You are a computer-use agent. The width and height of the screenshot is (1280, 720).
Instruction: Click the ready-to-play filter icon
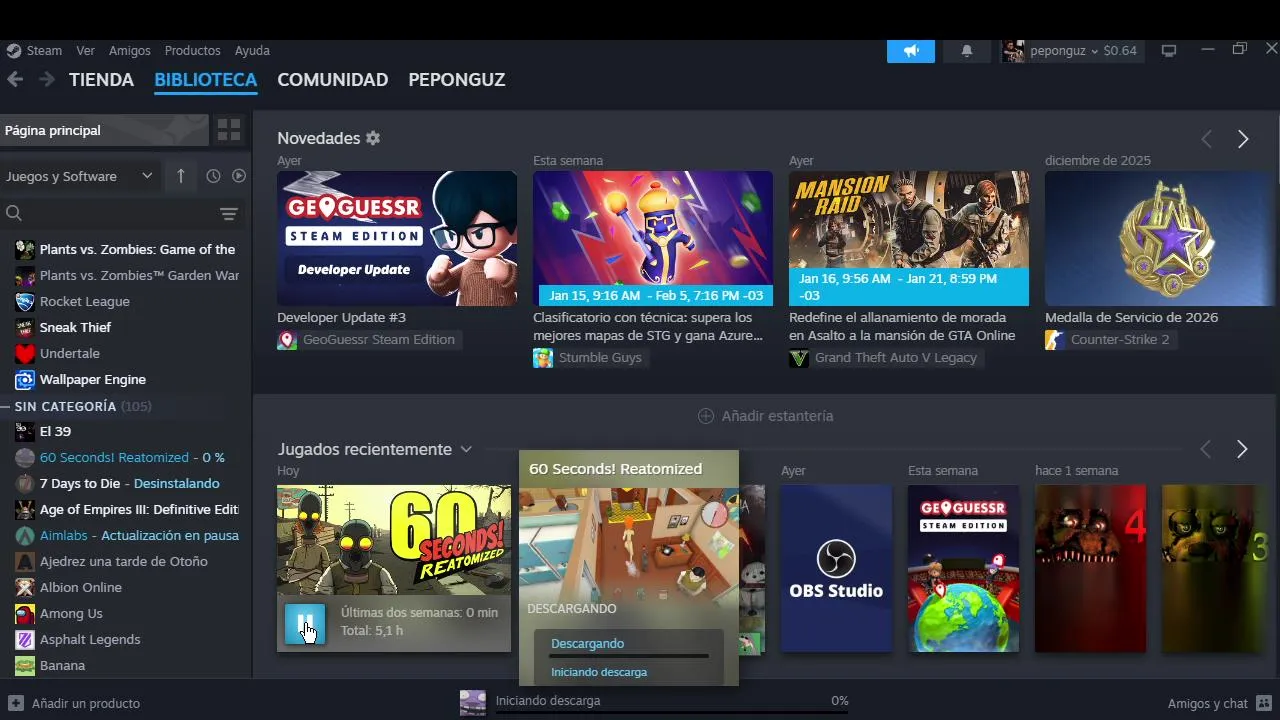coord(239,176)
